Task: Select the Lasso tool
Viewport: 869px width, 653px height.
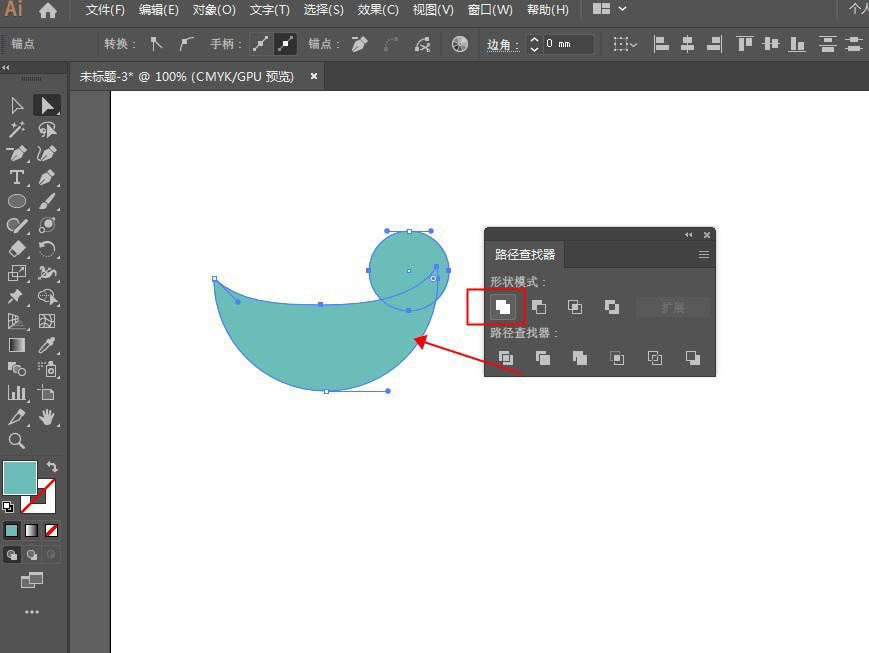Action: [47, 129]
